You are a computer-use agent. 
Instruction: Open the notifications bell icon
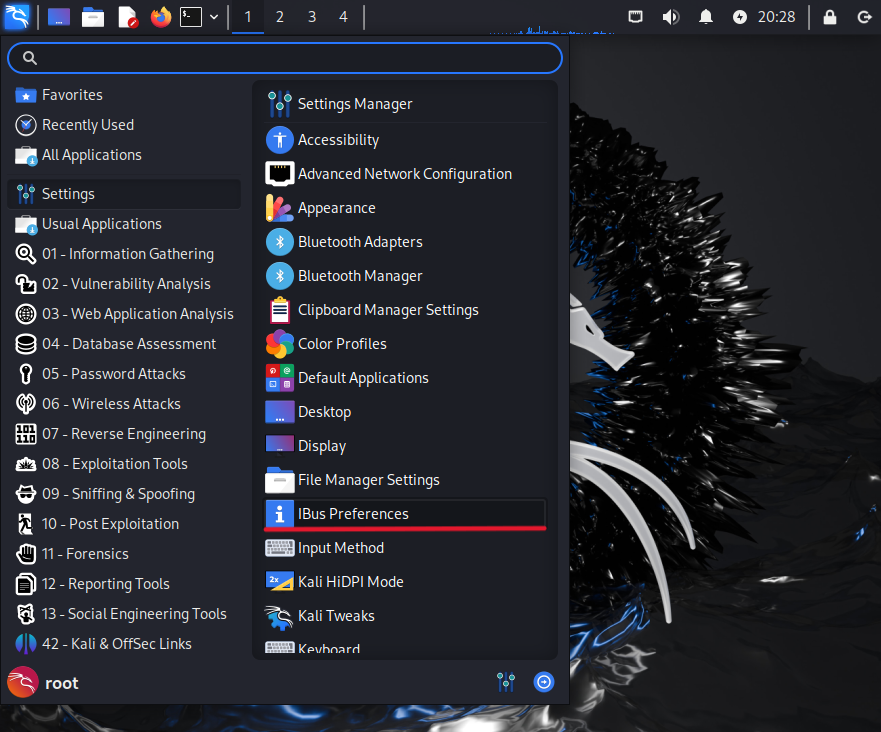coord(706,17)
